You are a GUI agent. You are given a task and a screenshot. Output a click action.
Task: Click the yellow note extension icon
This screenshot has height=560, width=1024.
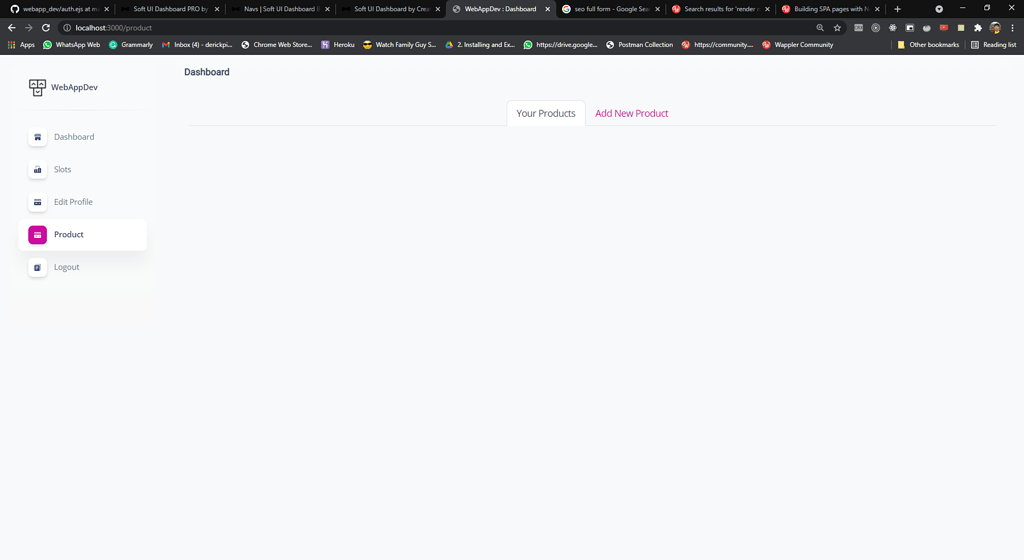pos(961,28)
